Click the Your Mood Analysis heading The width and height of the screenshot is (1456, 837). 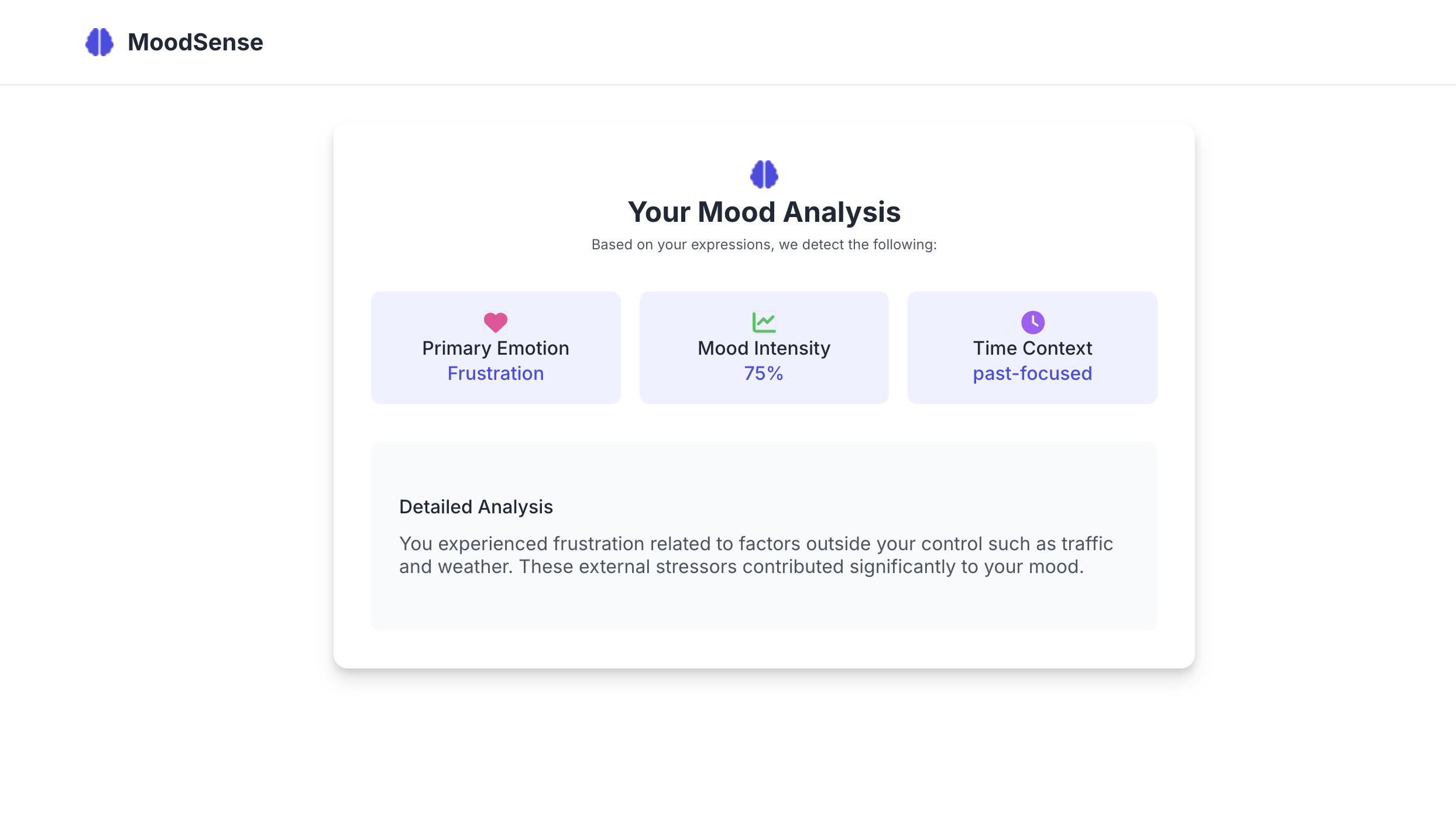[764, 212]
